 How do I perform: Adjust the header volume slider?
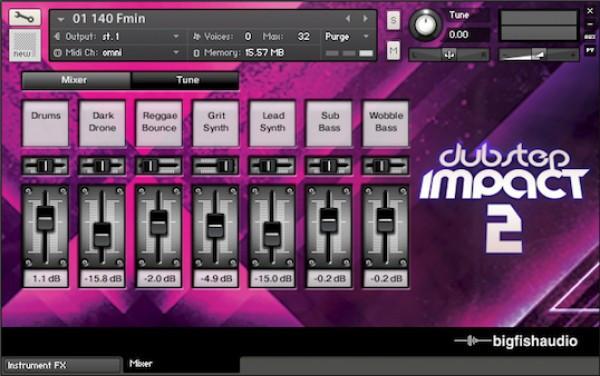pos(538,55)
